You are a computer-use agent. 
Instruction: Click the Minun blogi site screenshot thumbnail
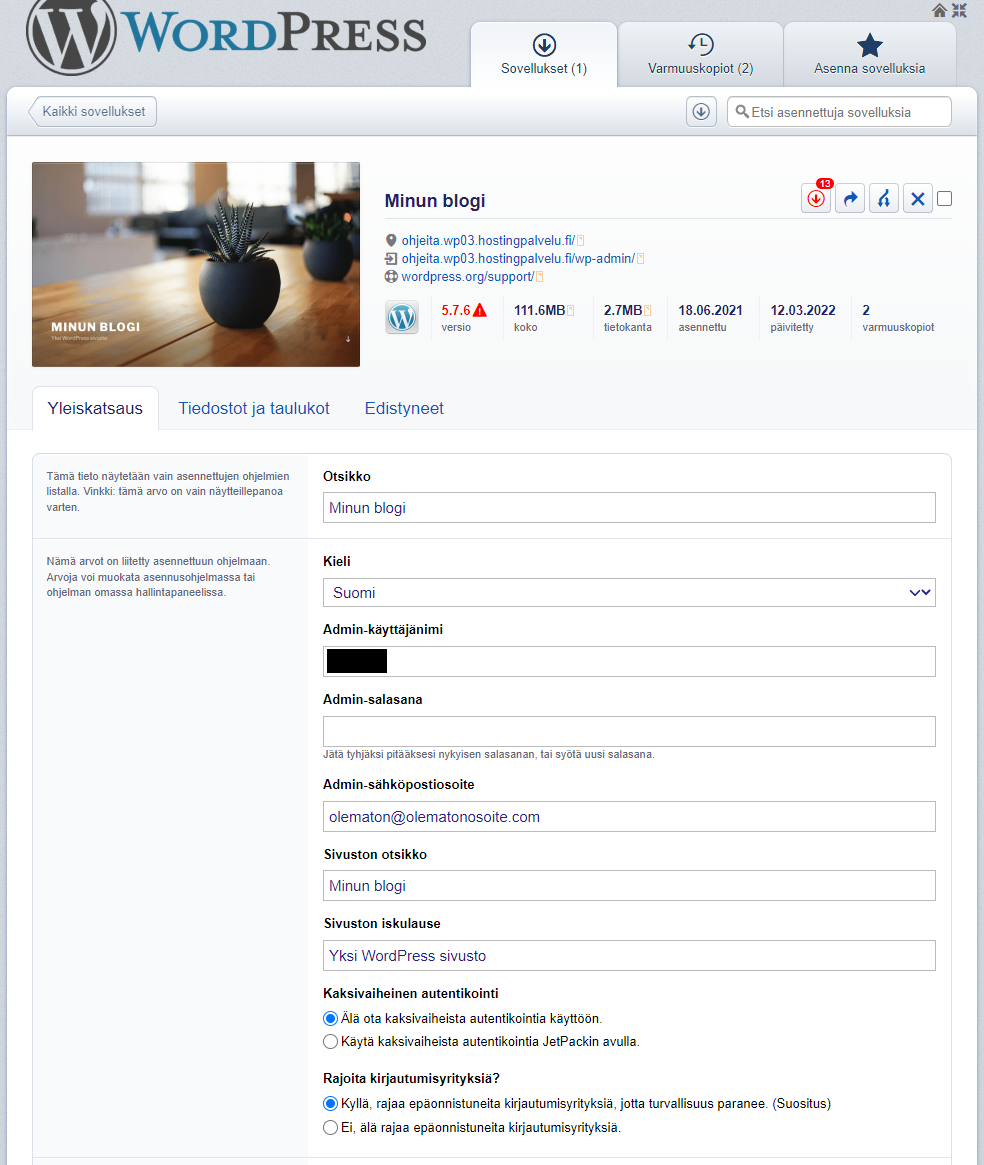(196, 264)
